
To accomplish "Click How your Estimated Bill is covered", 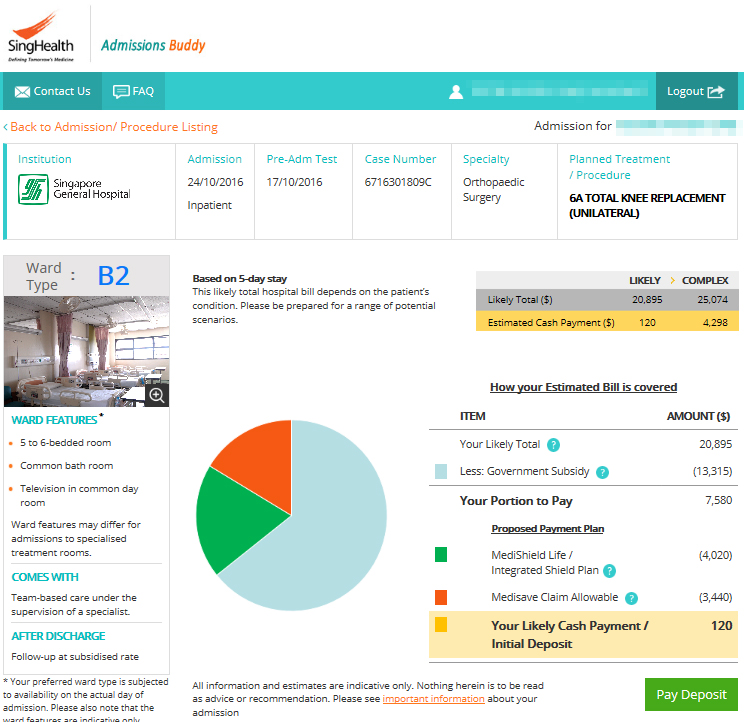I will pos(583,387).
